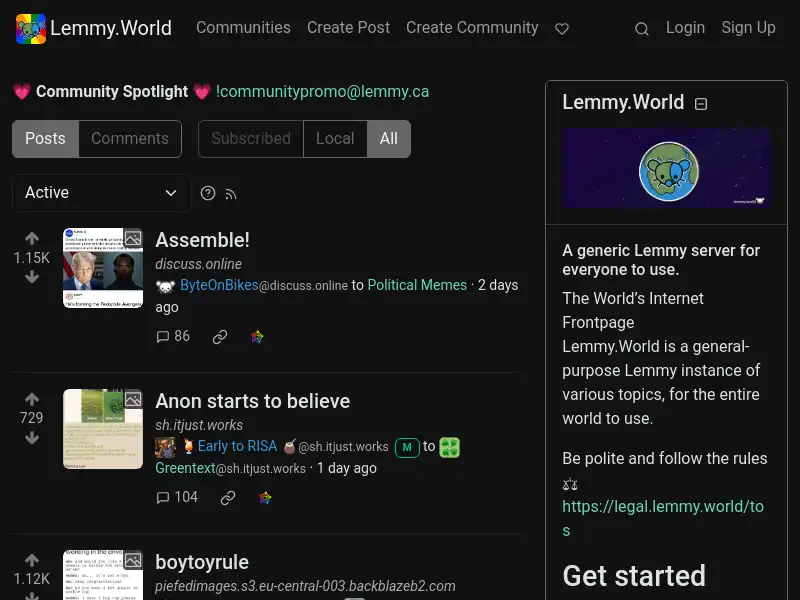Screen dimensions: 800x600
Task: Downvote the Anon starts to believe post
Action: (x=32, y=438)
